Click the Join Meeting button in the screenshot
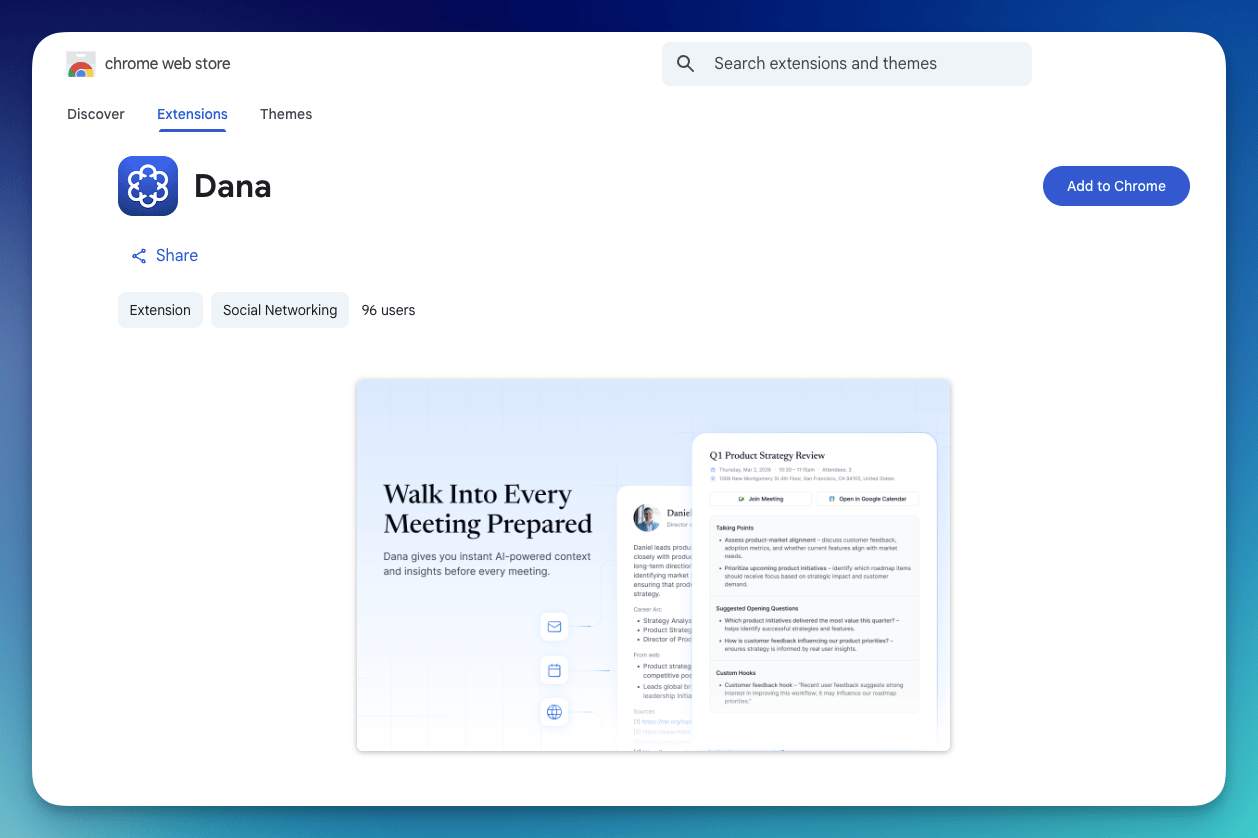1258x838 pixels. point(761,499)
